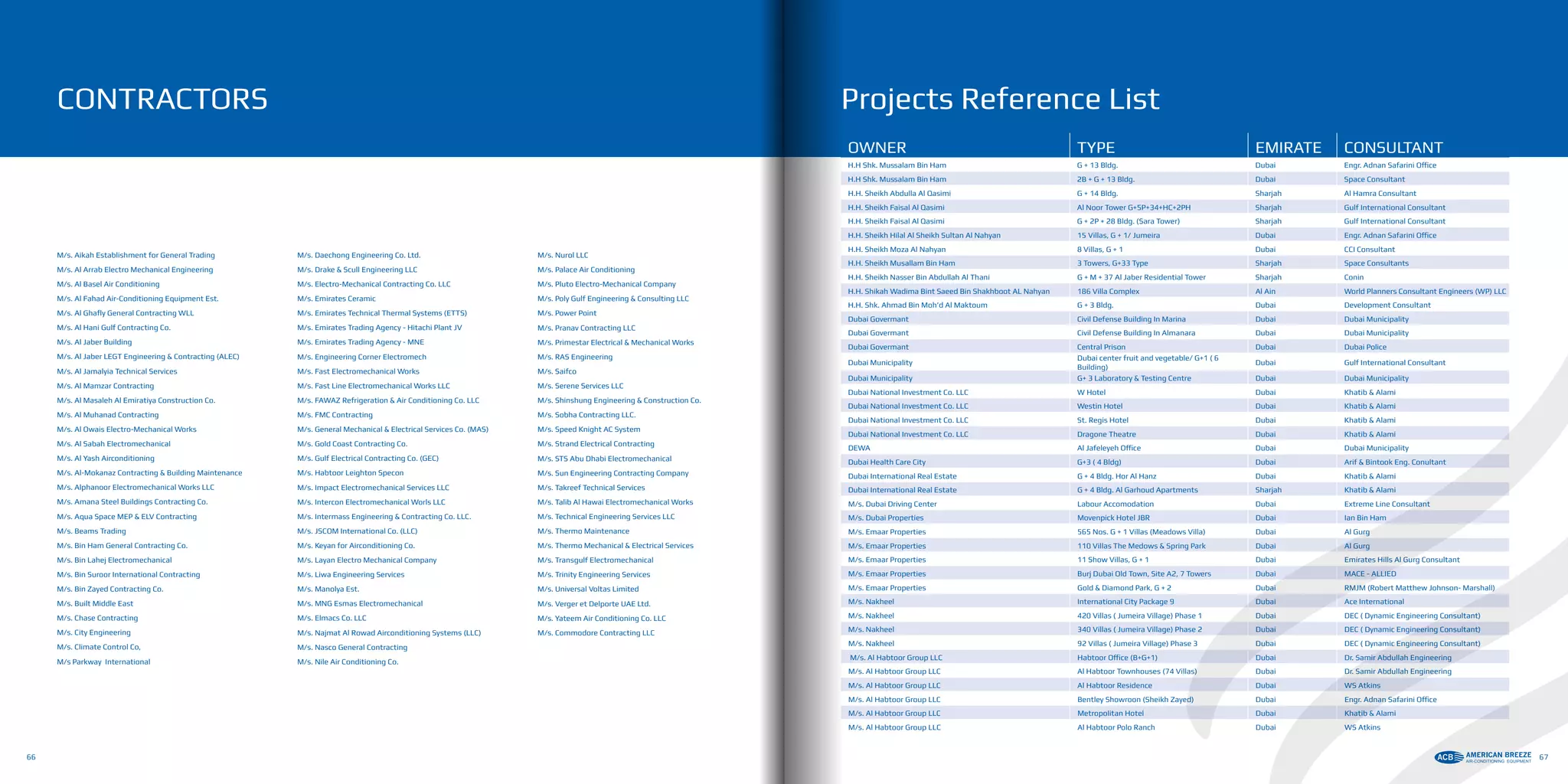Click M/s. Daechong Engineering Co. Ltd.
The height and width of the screenshot is (784, 1568).
coord(358,255)
